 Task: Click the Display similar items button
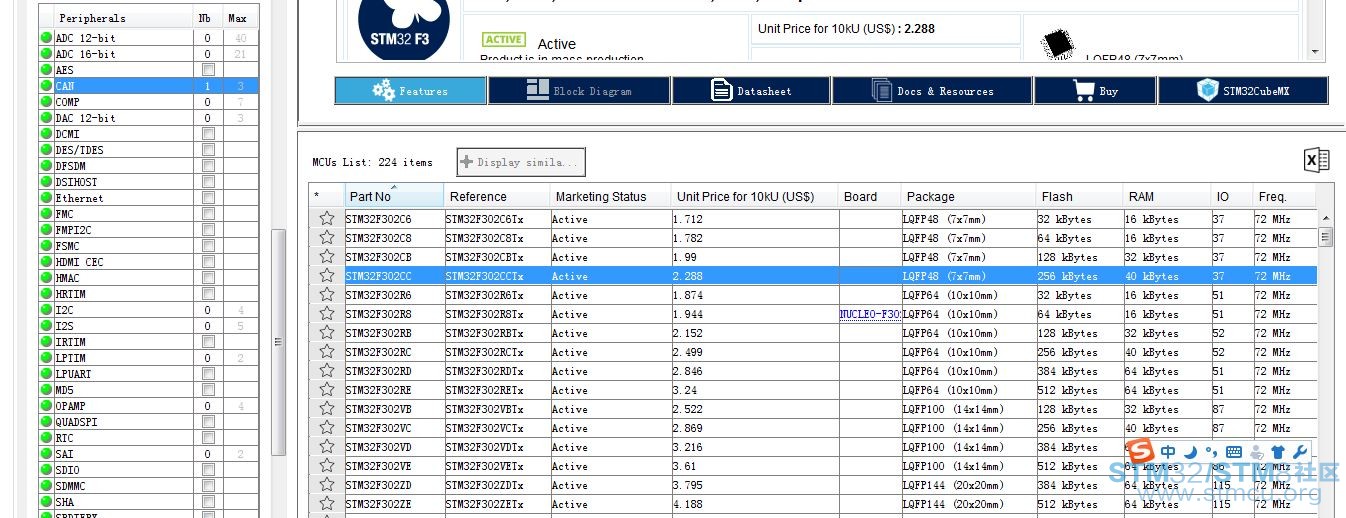(521, 162)
